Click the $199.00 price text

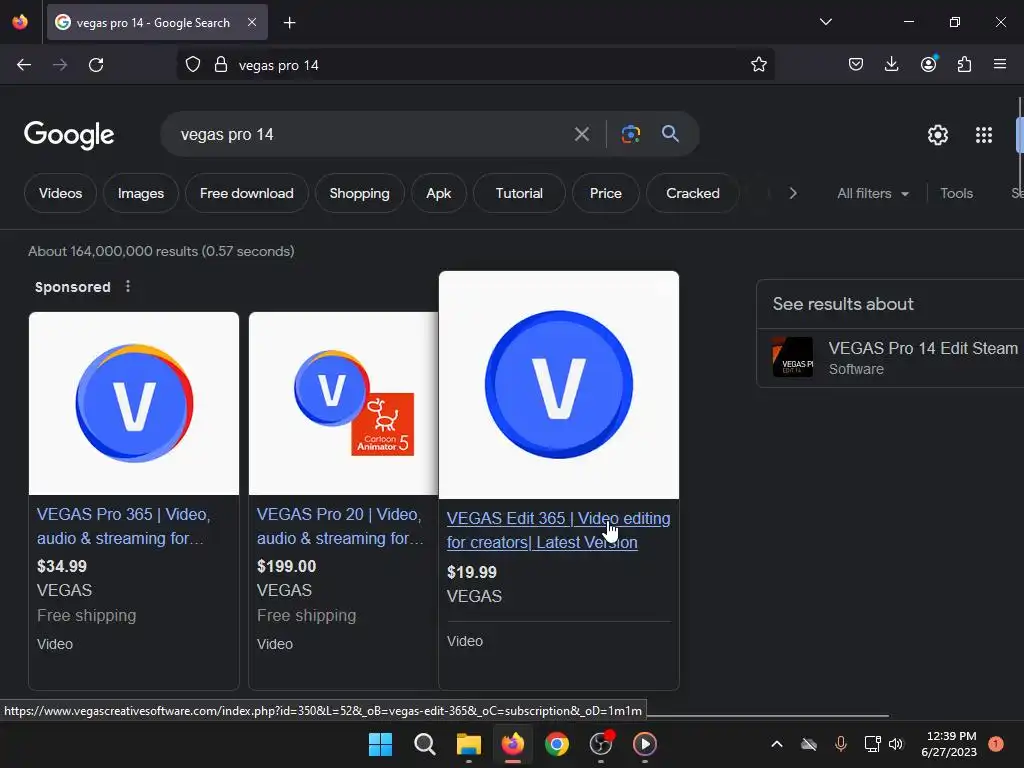pyautogui.click(x=287, y=566)
